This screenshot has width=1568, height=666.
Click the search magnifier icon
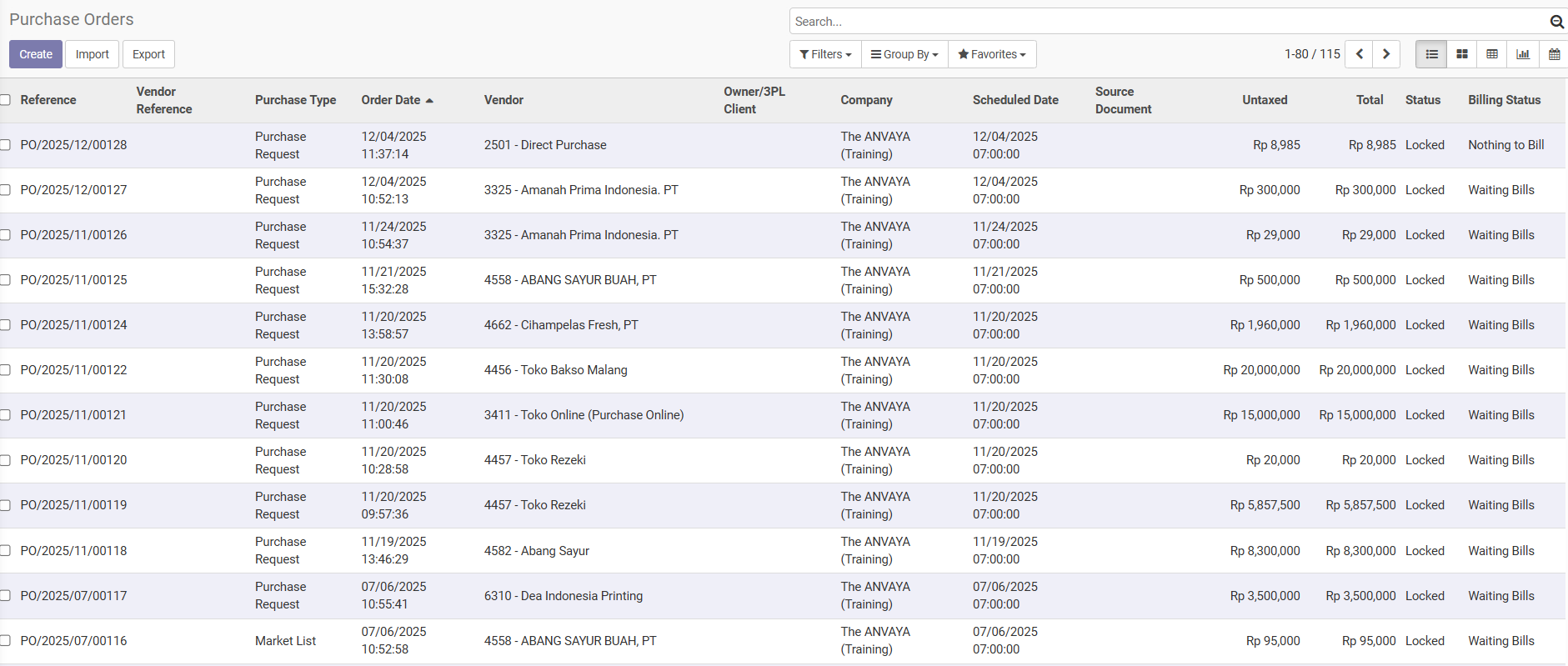pos(1556,22)
